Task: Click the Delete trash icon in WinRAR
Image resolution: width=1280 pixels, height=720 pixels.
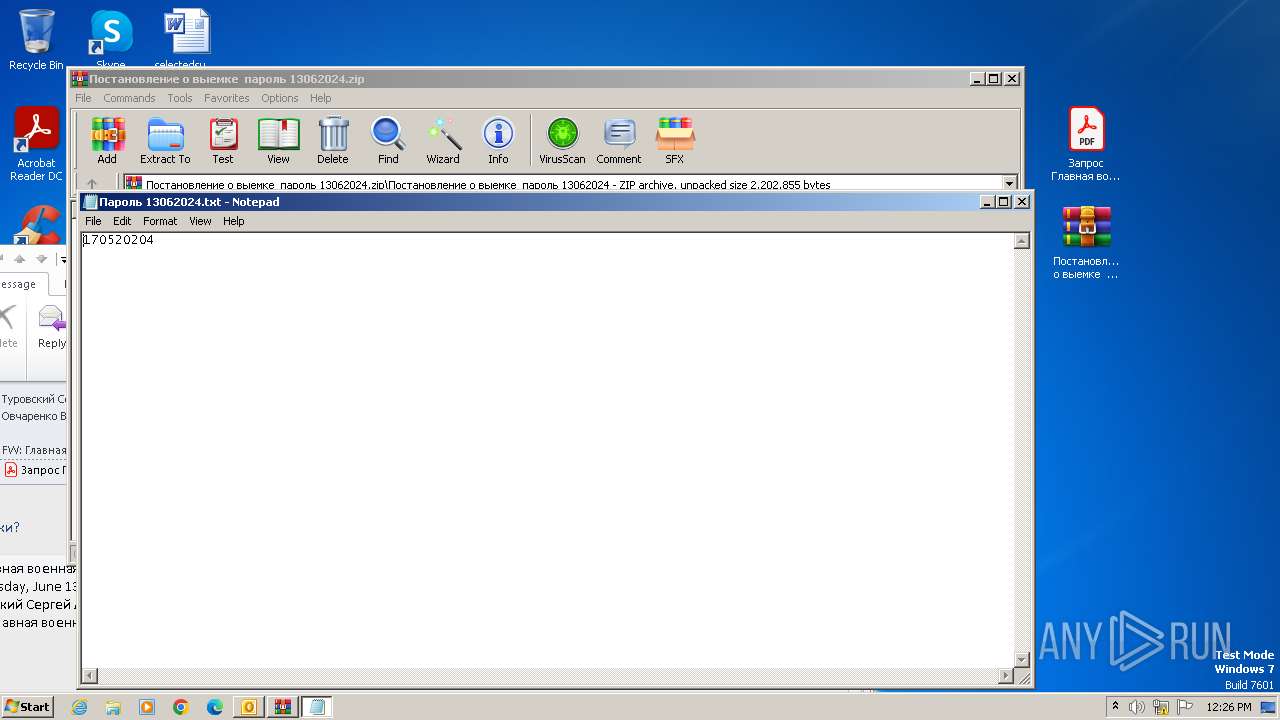Action: point(333,141)
